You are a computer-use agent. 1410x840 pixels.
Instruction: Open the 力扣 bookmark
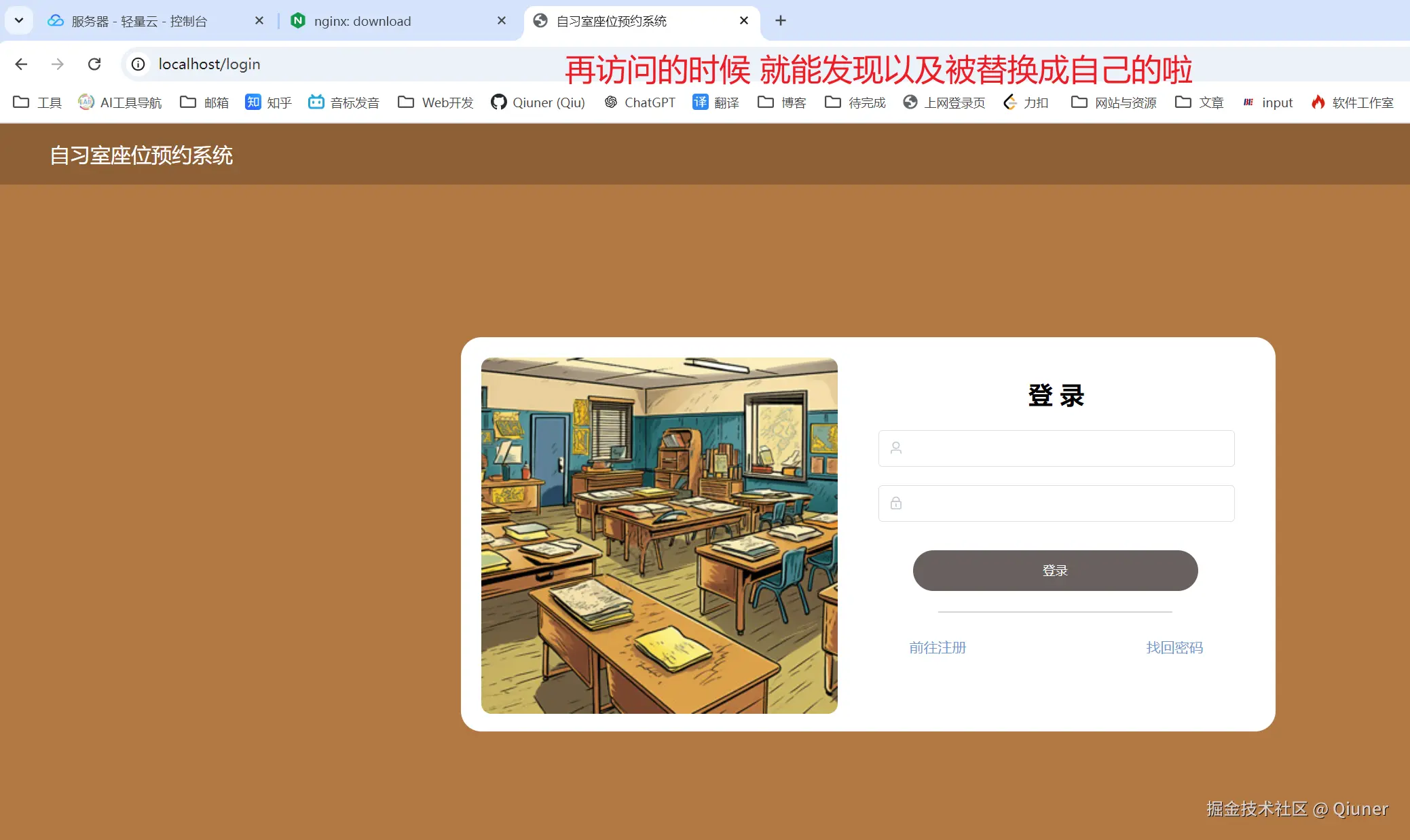coord(1026,102)
